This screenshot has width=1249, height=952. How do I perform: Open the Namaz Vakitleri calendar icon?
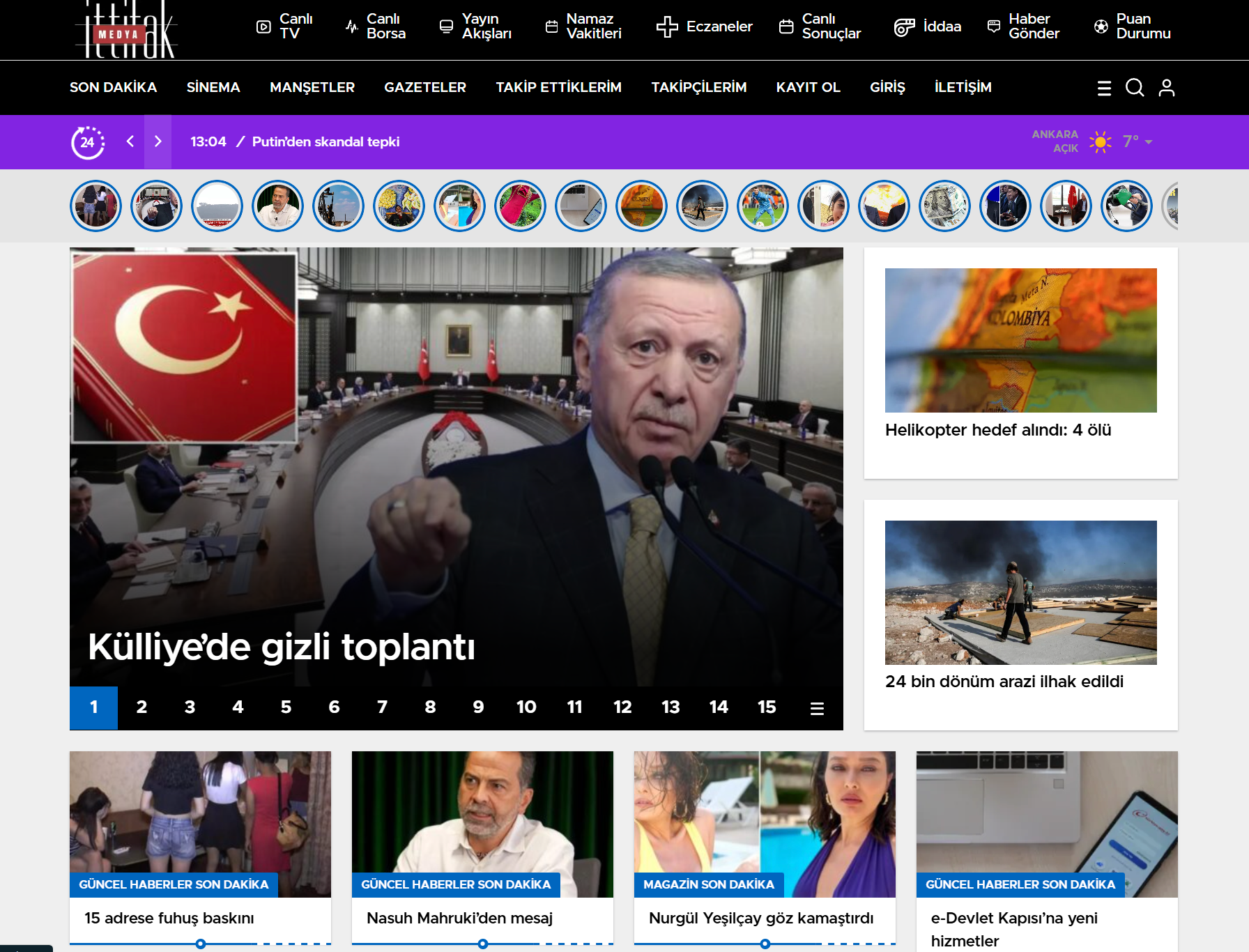551,26
